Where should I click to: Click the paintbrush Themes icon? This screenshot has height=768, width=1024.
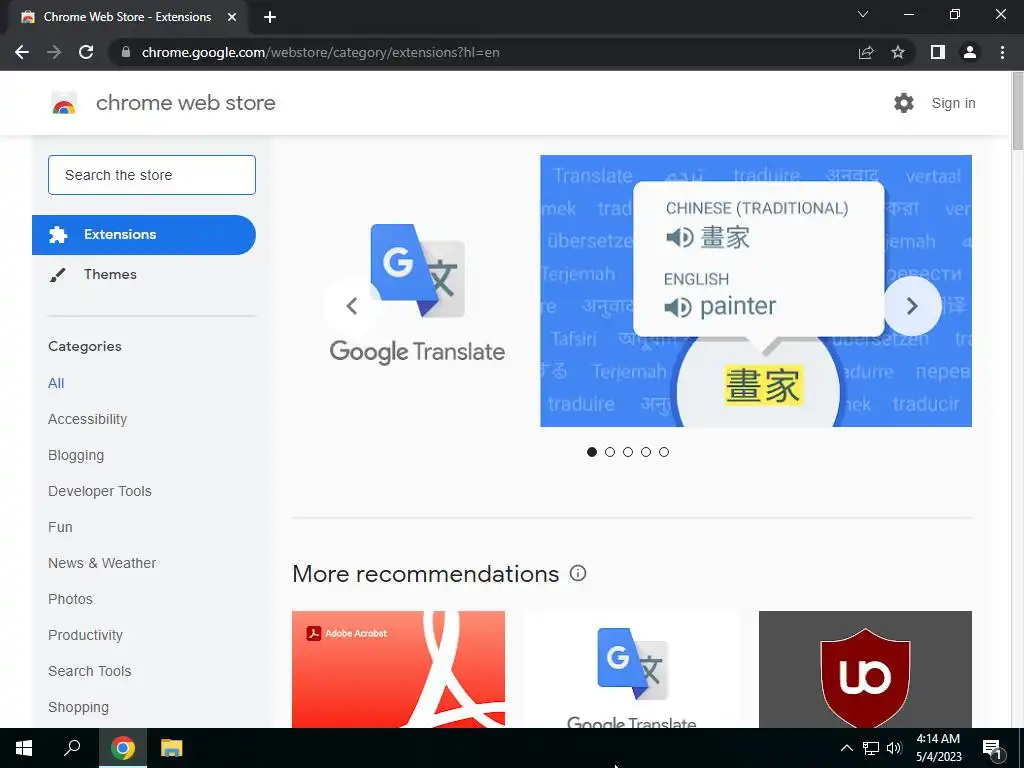[57, 275]
